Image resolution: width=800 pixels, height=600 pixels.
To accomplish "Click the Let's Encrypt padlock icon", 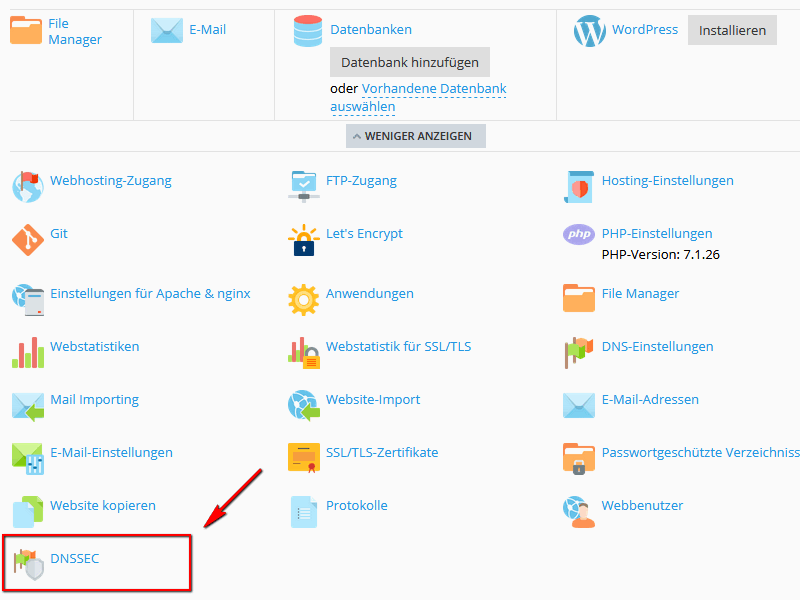I will pyautogui.click(x=303, y=240).
